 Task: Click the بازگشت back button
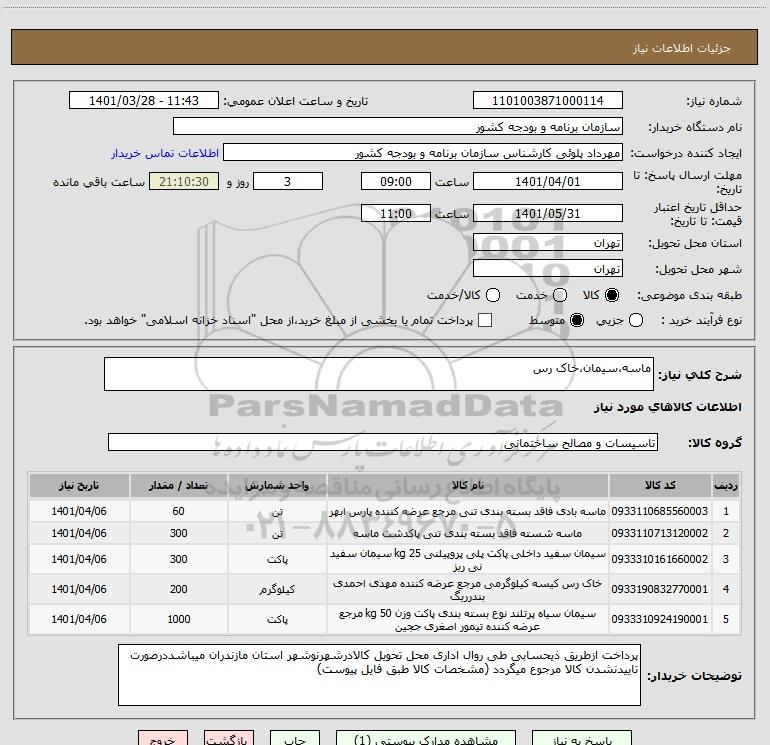229,739
